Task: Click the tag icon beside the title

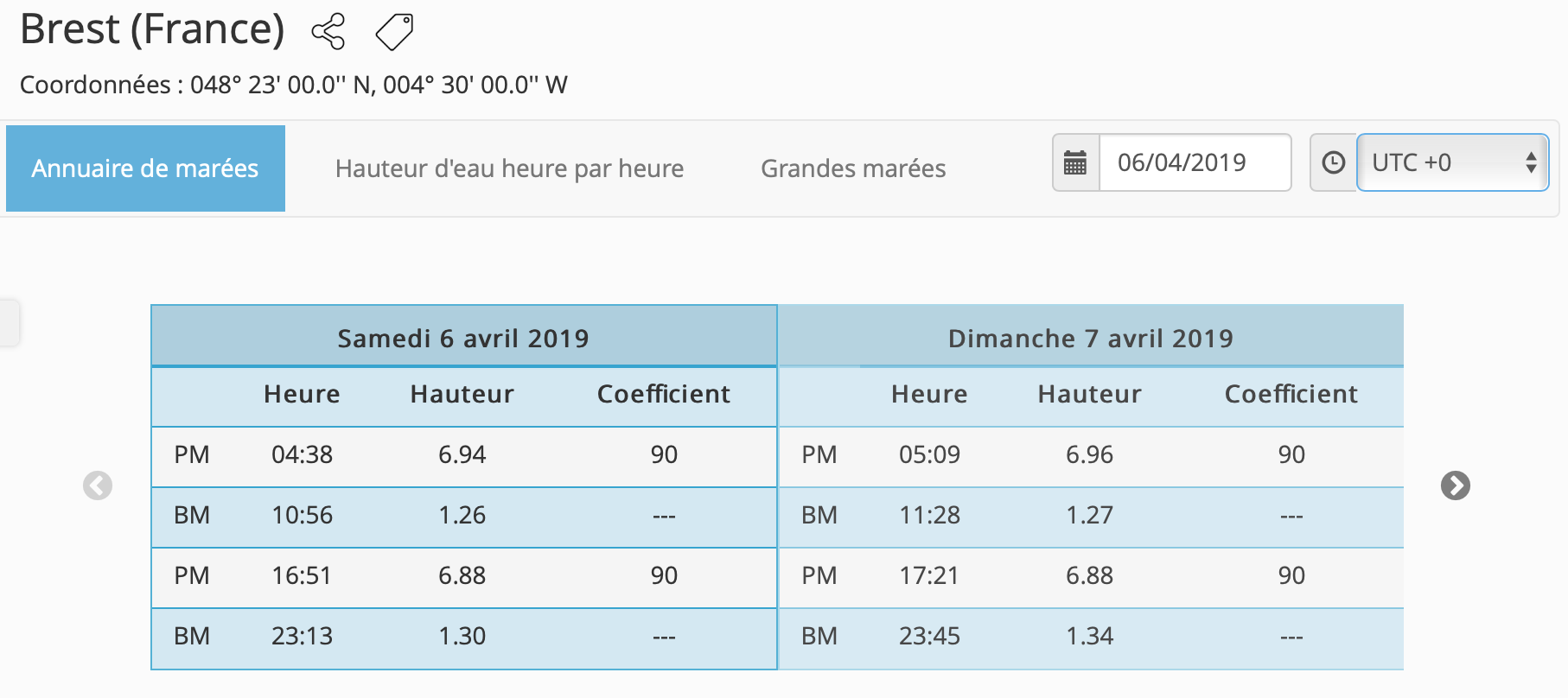Action: click(x=394, y=32)
